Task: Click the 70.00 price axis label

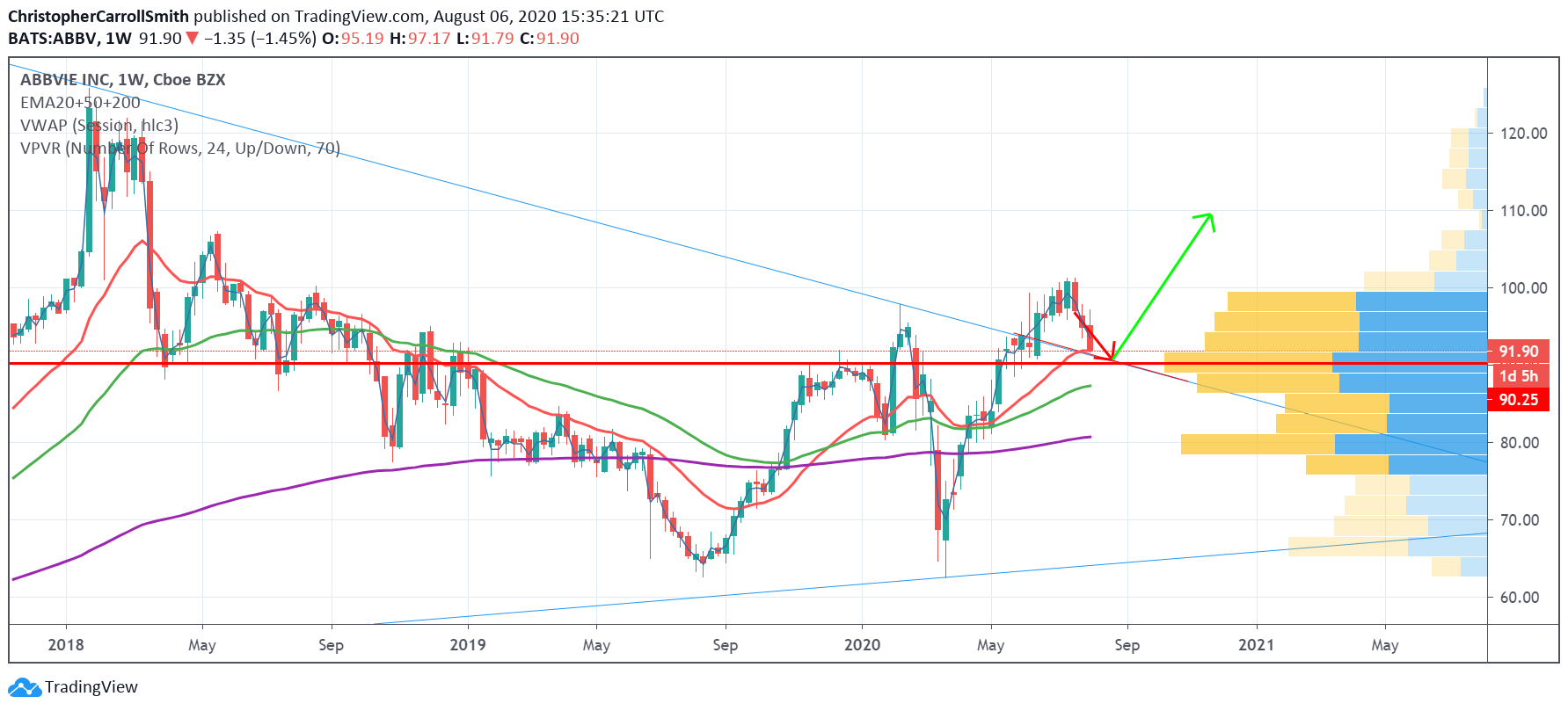Action: click(1520, 520)
